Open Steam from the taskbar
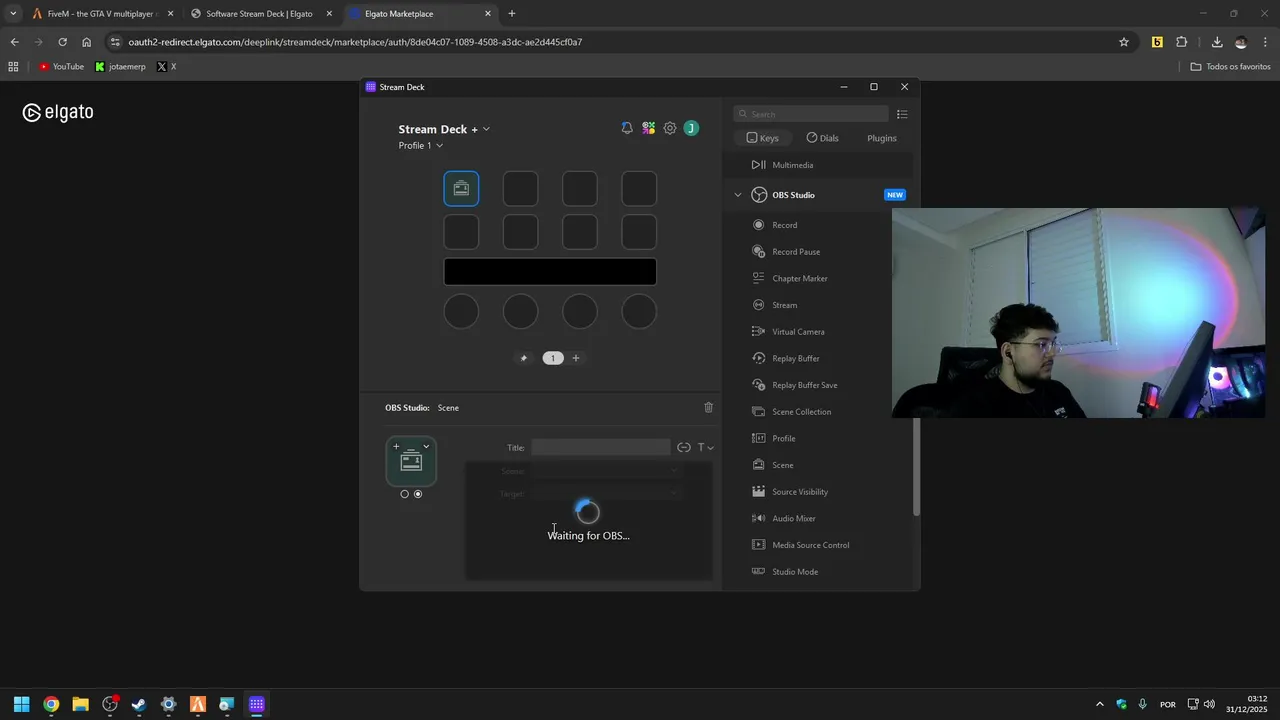Screen dimensions: 1280x720 (139, 704)
